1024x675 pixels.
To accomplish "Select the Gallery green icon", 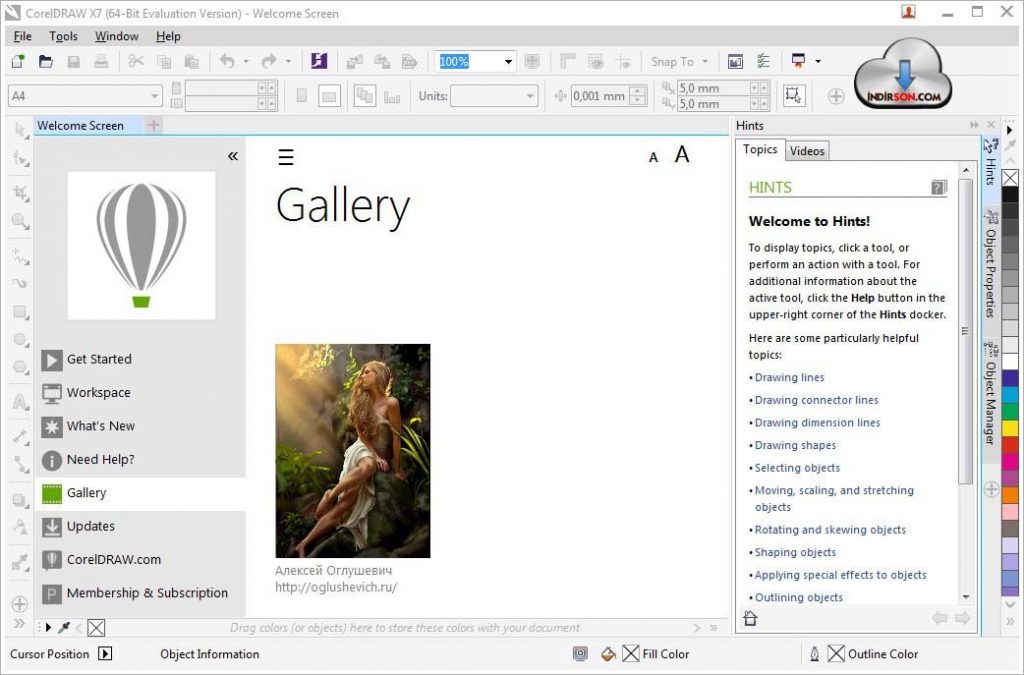I will click(x=52, y=494).
